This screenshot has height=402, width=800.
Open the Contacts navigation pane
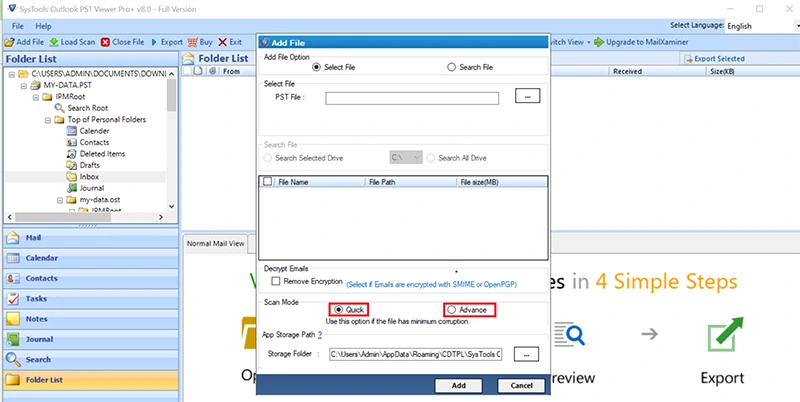click(x=91, y=279)
